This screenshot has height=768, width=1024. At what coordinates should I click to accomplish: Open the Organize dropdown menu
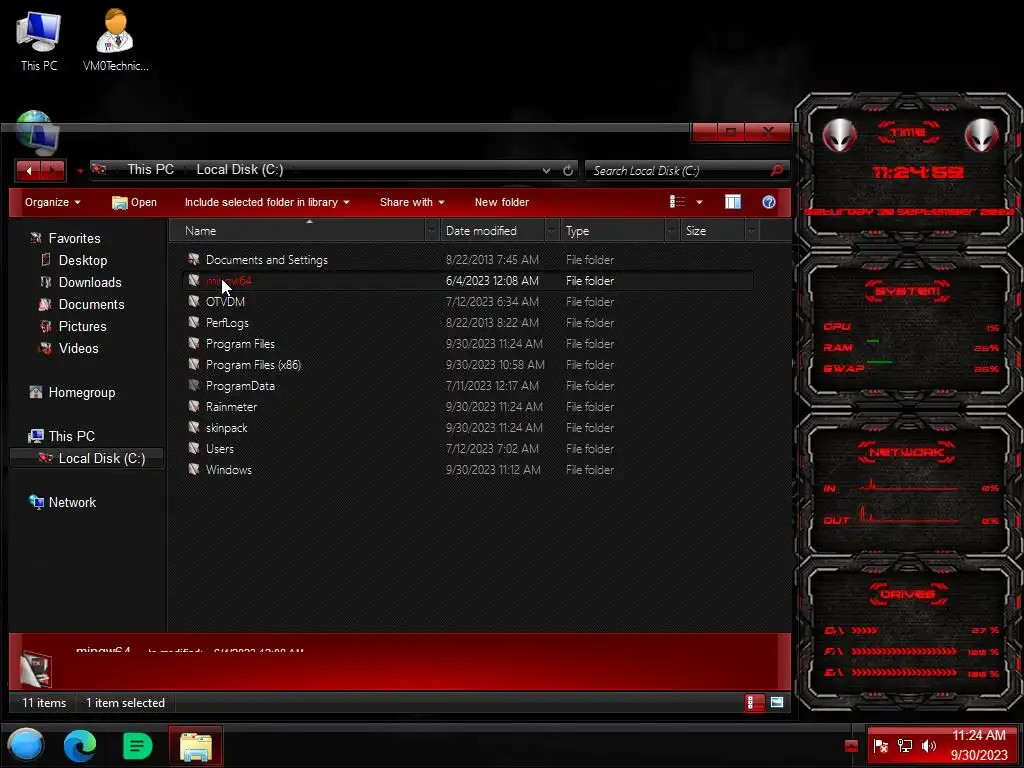52,202
